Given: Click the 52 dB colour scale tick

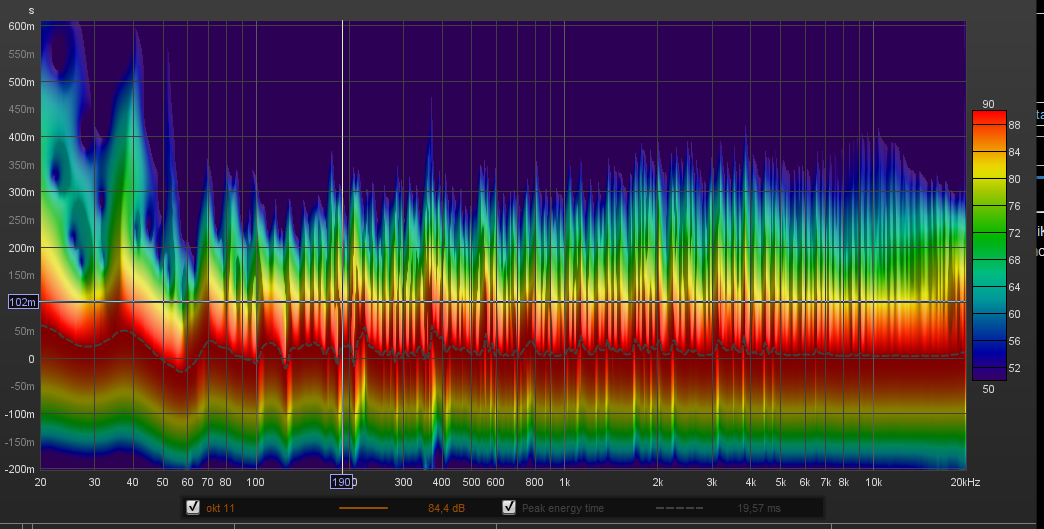Looking at the screenshot, I should [x=1014, y=368].
